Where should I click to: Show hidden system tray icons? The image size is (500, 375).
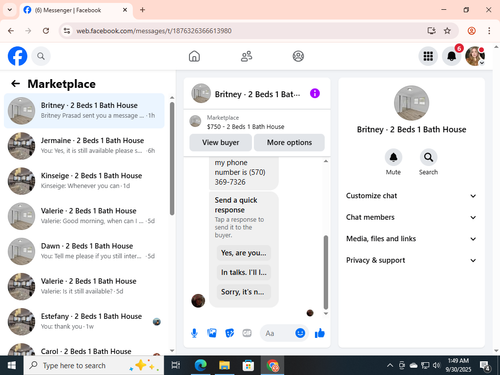pyautogui.click(x=390, y=366)
